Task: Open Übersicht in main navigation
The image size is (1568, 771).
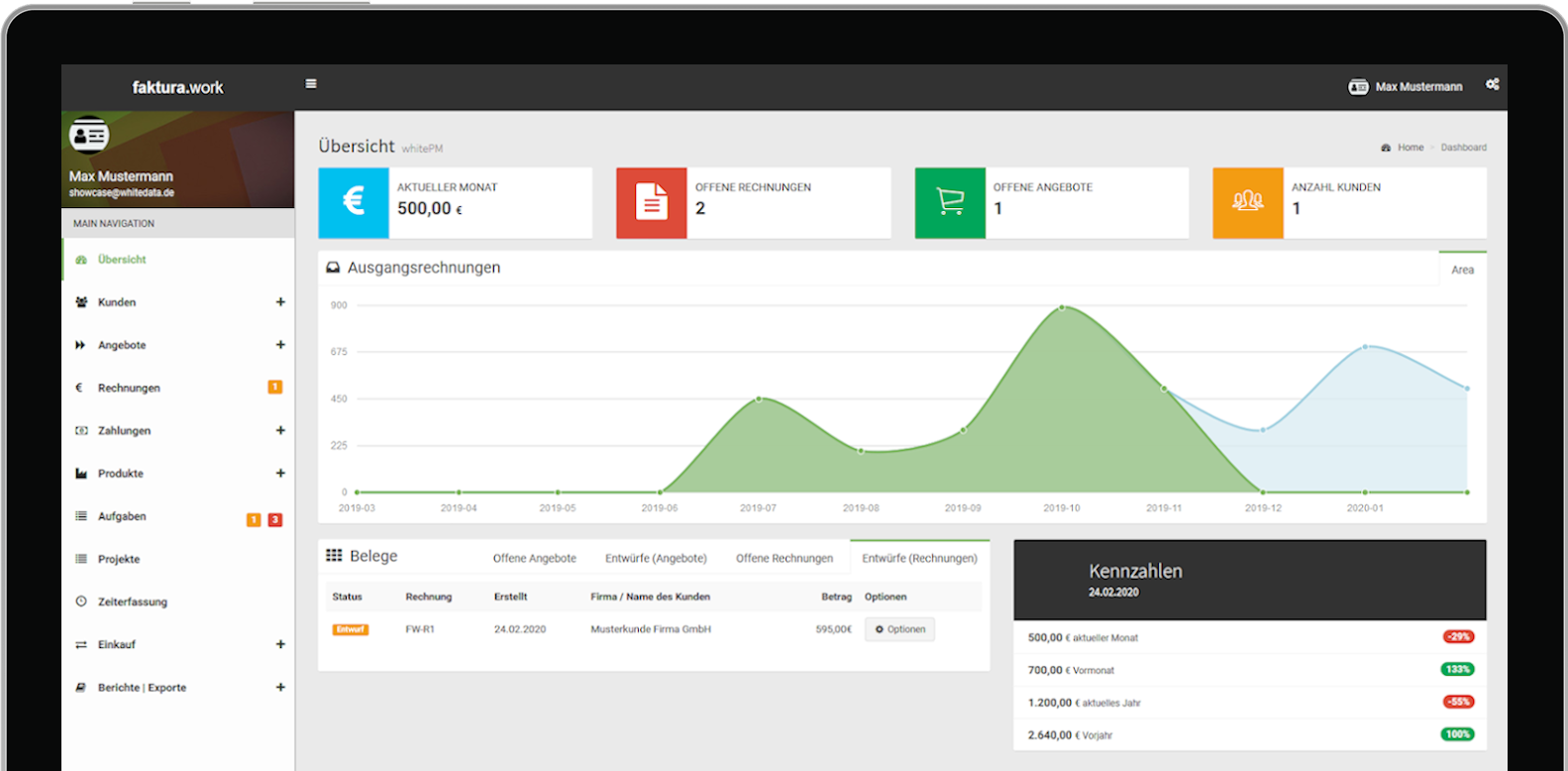Action: pyautogui.click(x=178, y=260)
